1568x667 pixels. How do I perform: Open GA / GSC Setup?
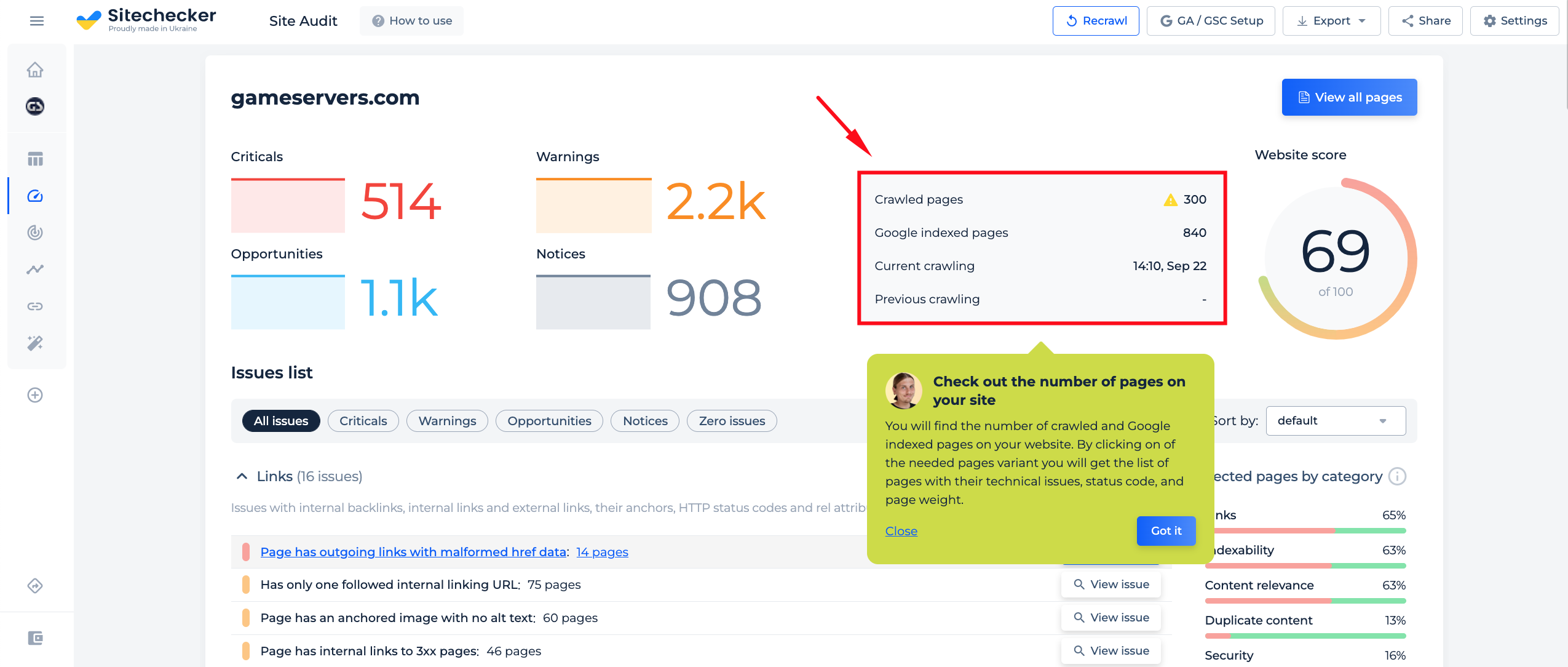click(x=1211, y=21)
